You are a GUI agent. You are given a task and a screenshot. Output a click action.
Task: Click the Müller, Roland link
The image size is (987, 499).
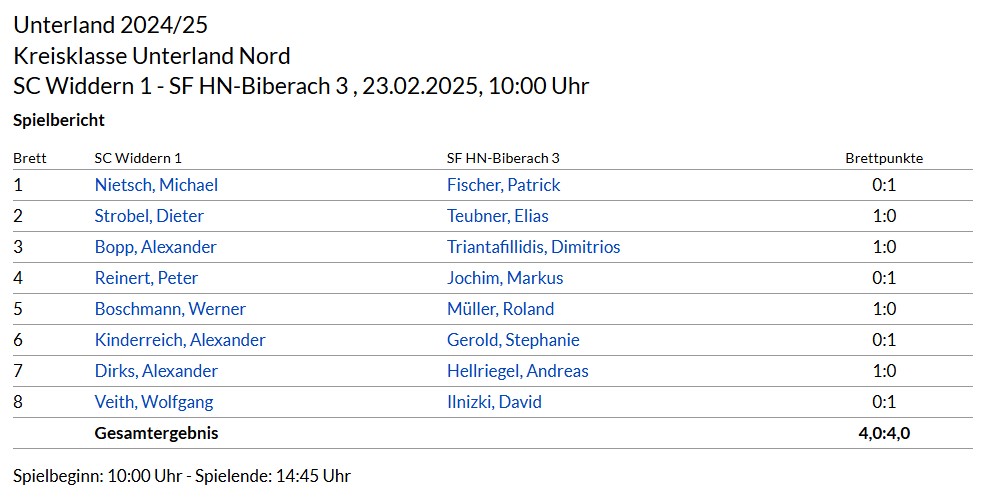[500, 309]
